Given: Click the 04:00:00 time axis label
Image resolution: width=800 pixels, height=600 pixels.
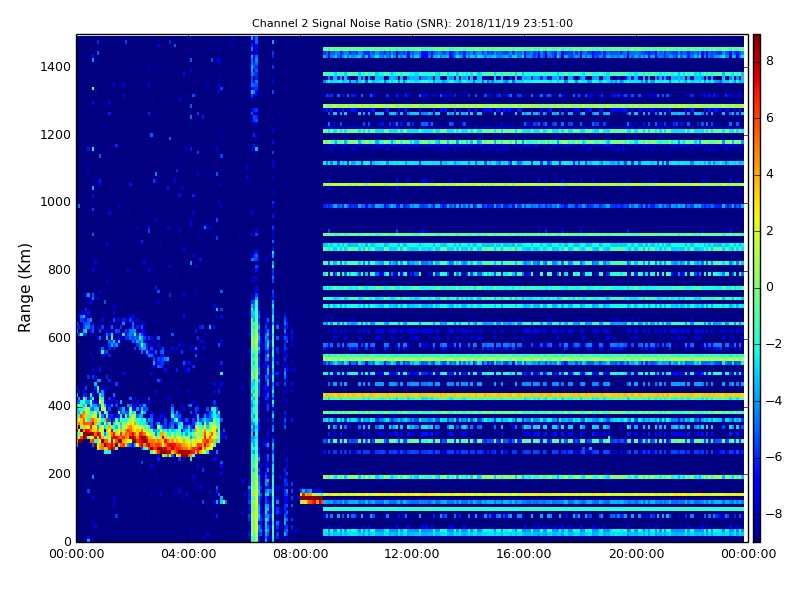Looking at the screenshot, I should coord(188,554).
